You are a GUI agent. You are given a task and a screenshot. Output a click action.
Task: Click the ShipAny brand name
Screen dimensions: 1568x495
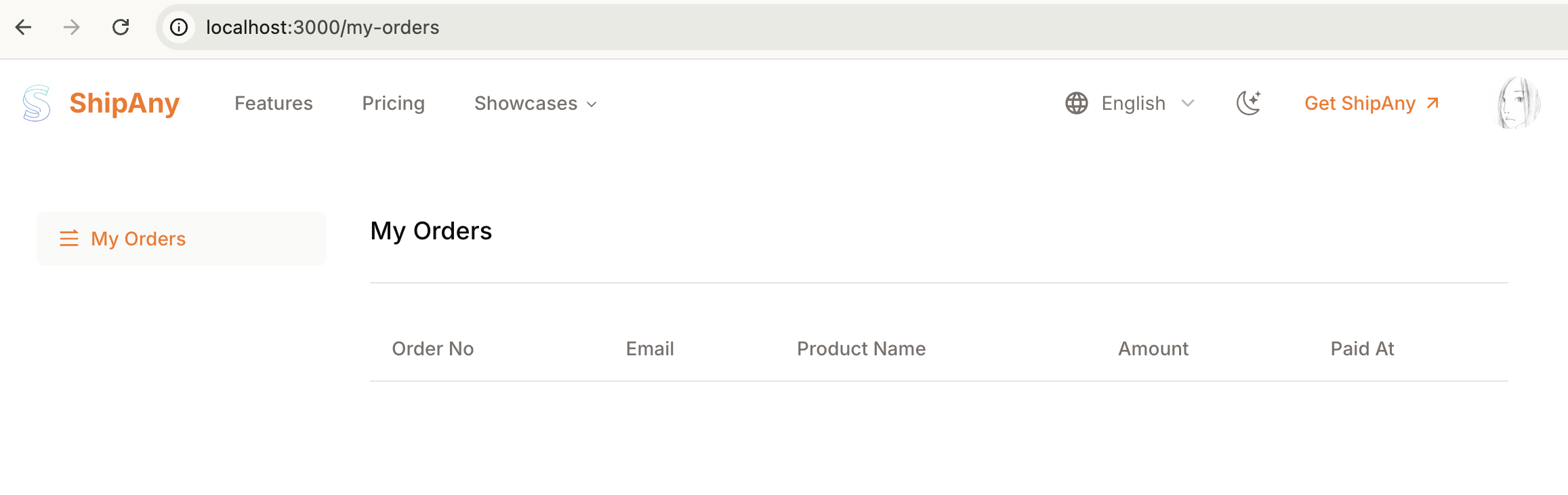(125, 103)
